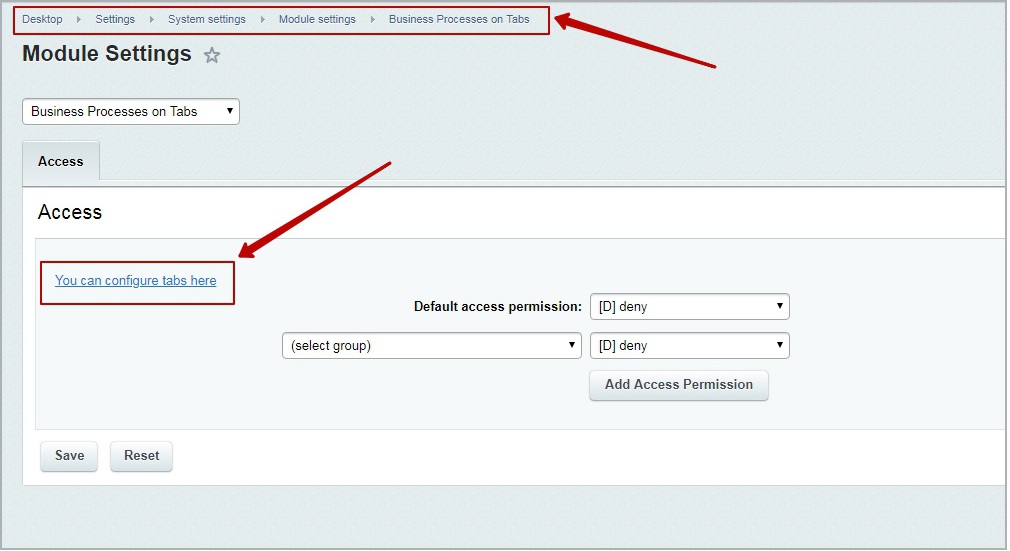Click the 'Module Settings' page title
The width and height of the screenshot is (1010, 551).
(x=107, y=53)
